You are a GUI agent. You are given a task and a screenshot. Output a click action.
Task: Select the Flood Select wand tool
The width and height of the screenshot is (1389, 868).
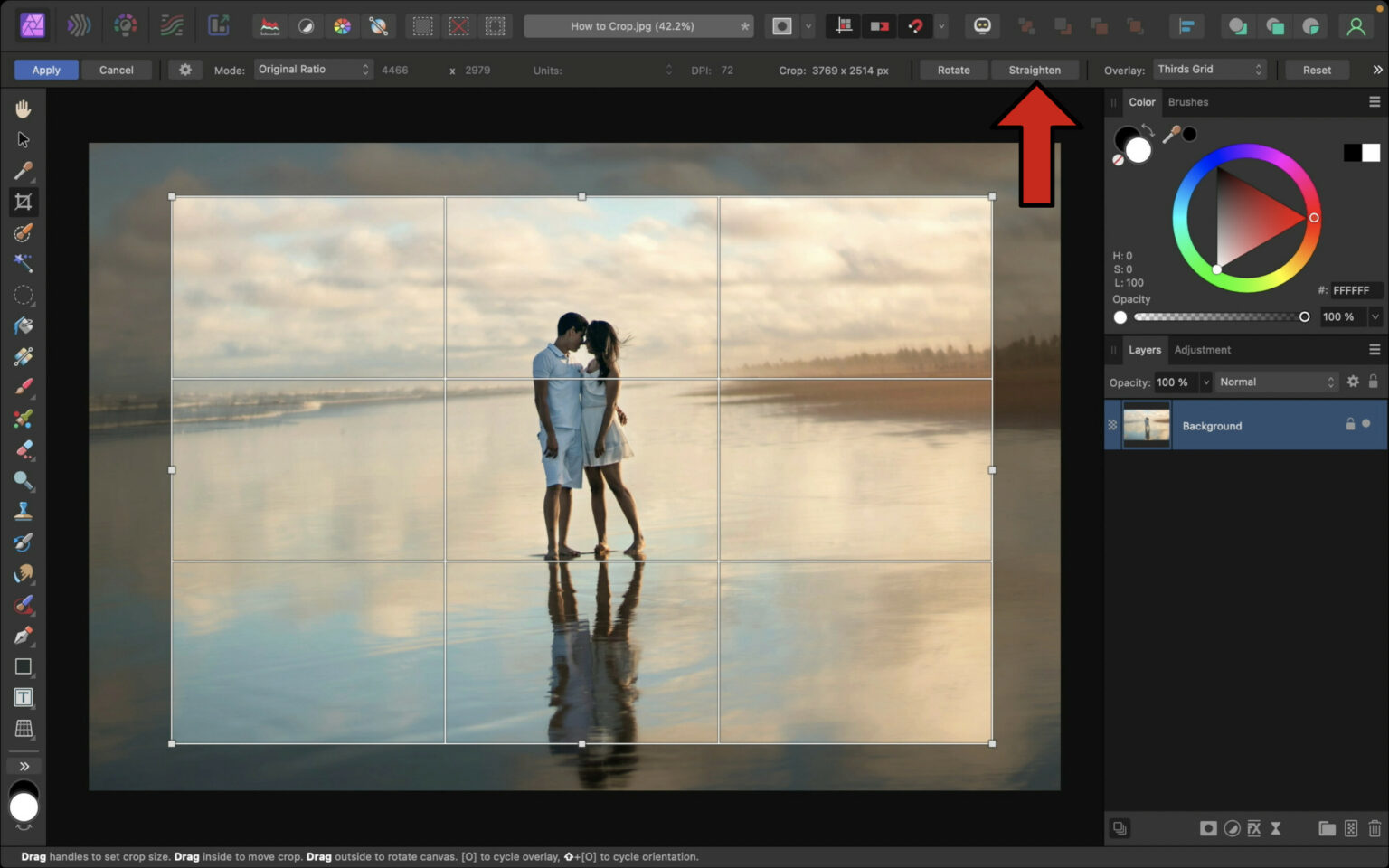pyautogui.click(x=24, y=263)
